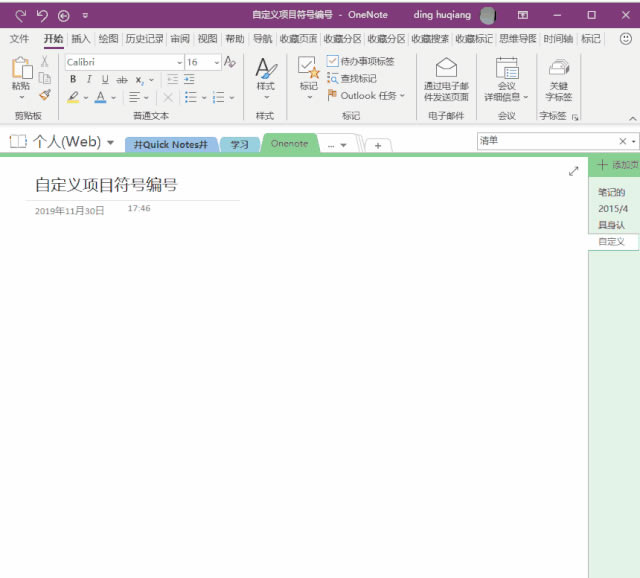Open the 文件 file menu
Image resolution: width=640 pixels, height=578 pixels.
click(19, 39)
